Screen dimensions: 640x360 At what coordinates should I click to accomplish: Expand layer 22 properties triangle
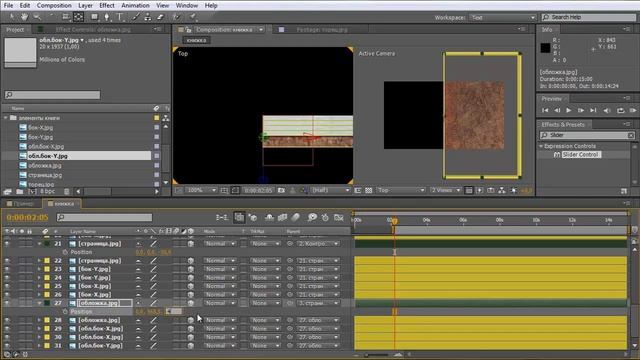click(39, 260)
